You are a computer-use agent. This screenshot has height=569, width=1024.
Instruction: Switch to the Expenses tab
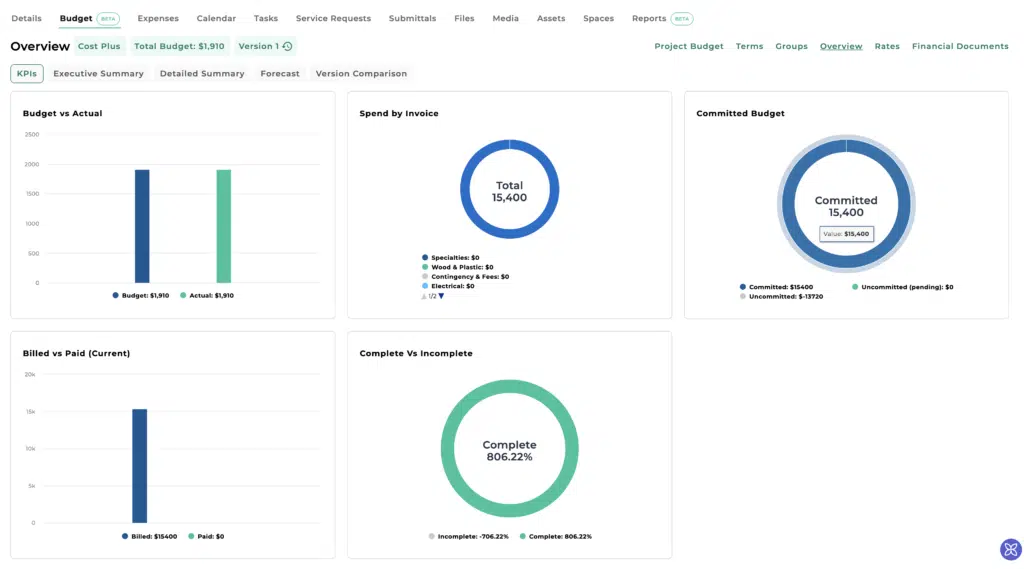pyautogui.click(x=158, y=18)
